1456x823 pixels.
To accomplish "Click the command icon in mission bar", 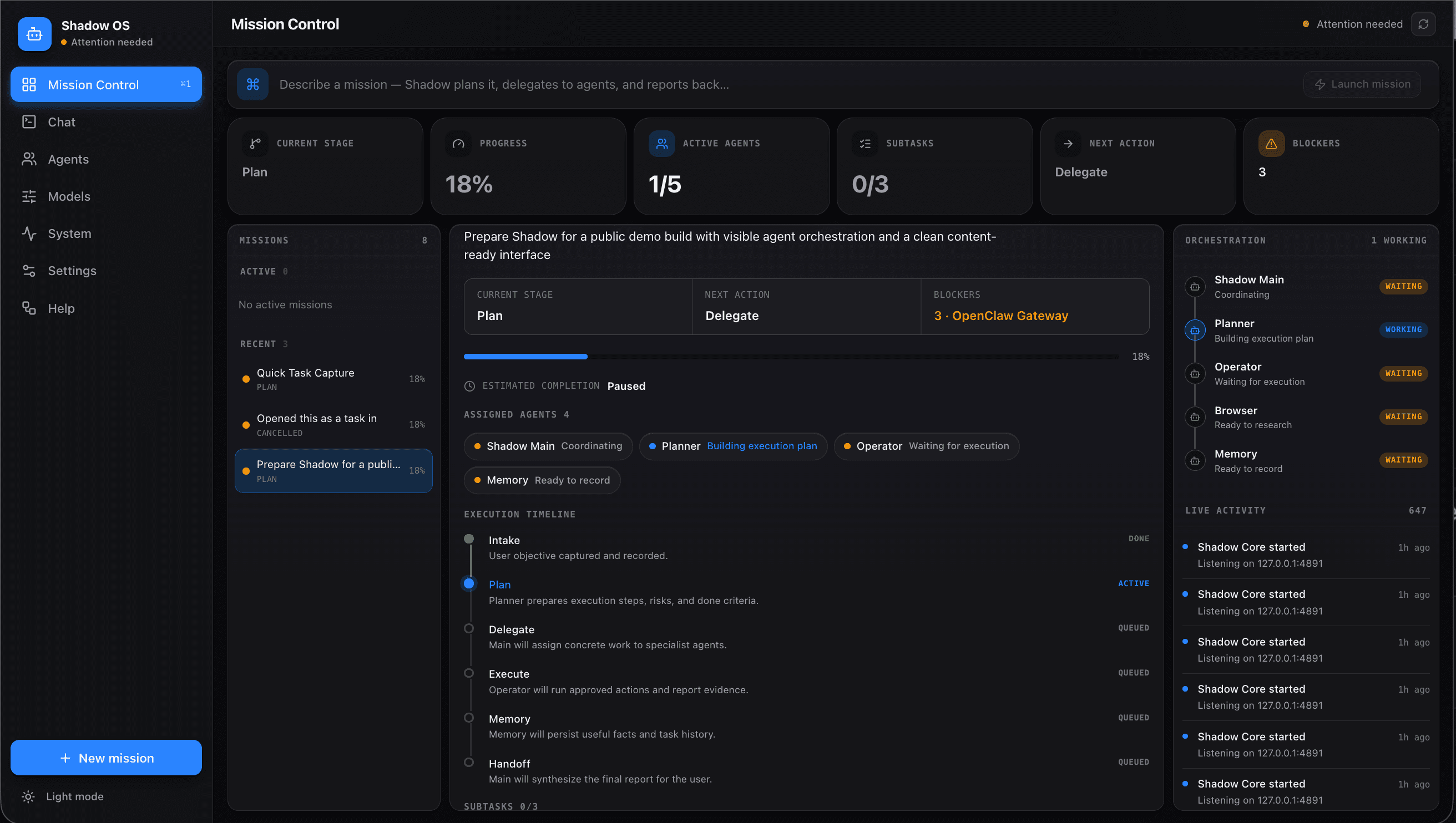I will pos(253,84).
